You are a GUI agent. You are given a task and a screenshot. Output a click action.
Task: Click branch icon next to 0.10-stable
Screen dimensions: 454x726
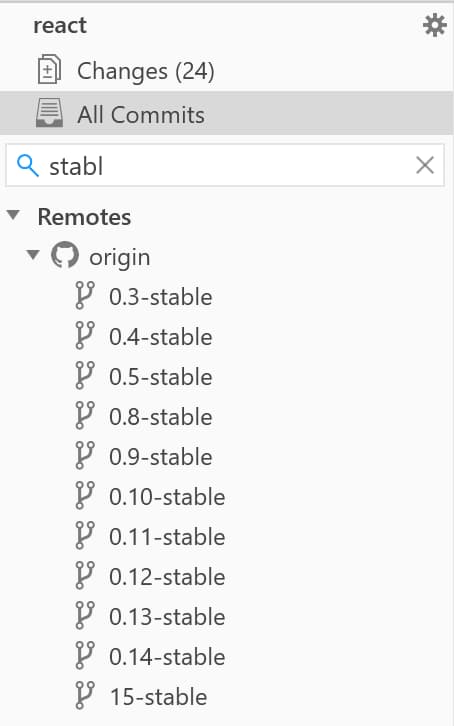pyautogui.click(x=85, y=495)
